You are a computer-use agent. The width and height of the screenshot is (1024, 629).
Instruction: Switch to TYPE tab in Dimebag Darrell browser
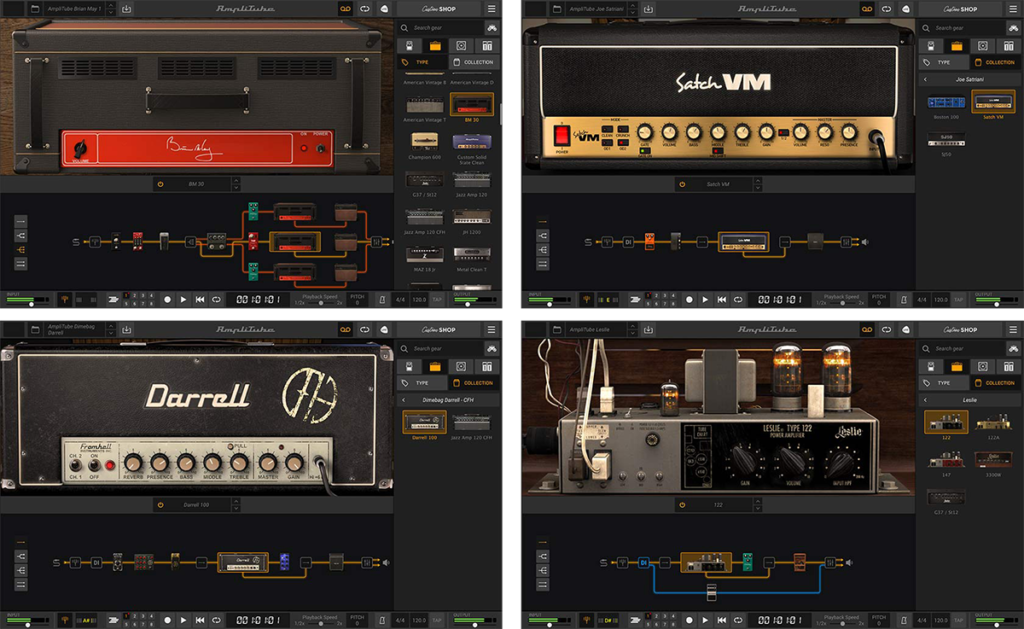click(x=422, y=383)
